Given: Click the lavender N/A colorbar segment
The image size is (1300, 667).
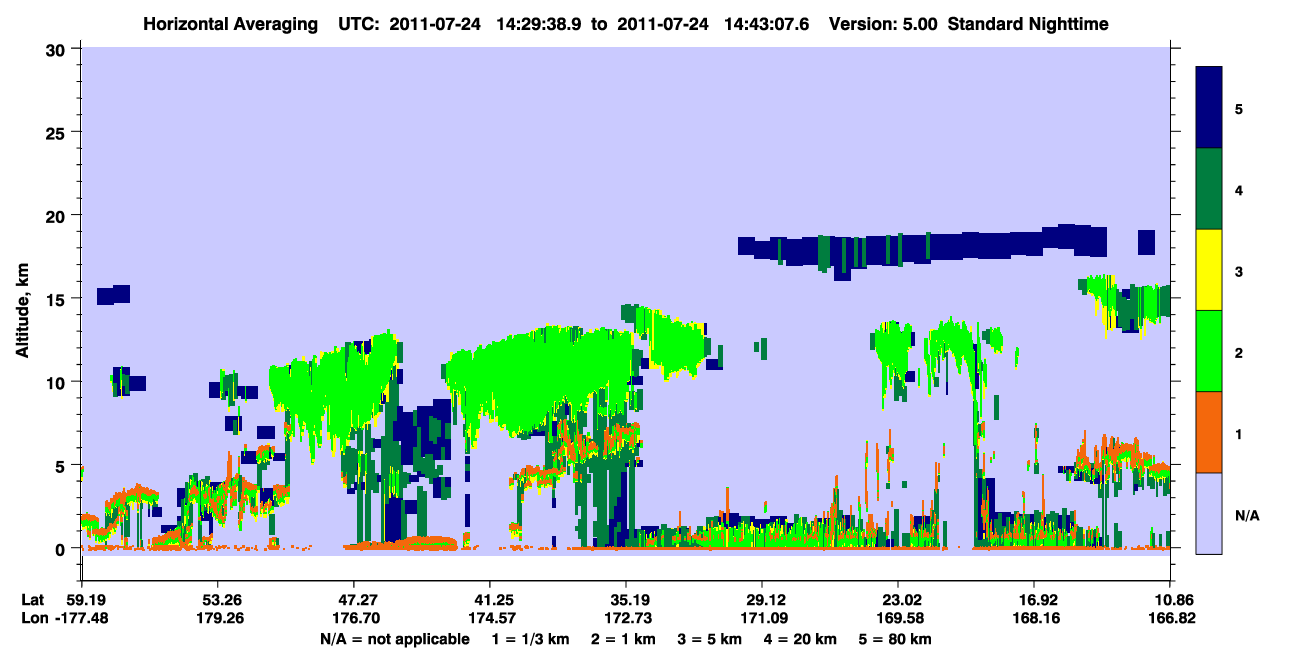Looking at the screenshot, I should click(x=1209, y=512).
